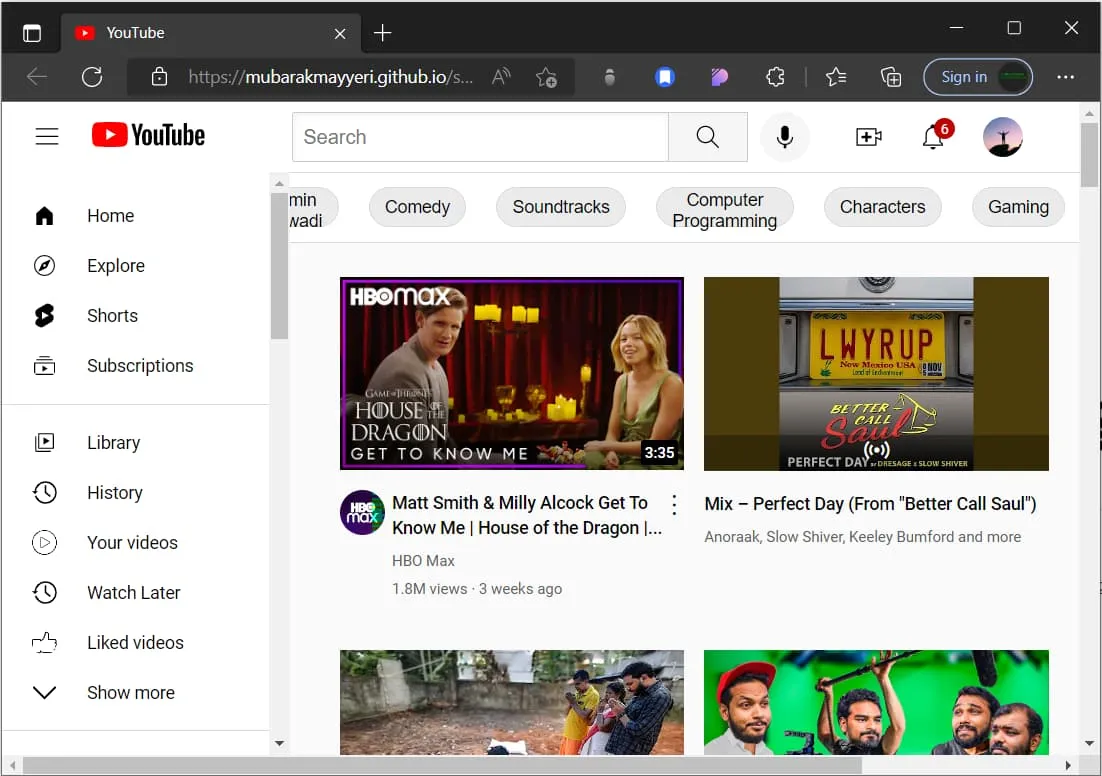Click the YouTube logo
1102x776 pixels.
[x=148, y=136]
